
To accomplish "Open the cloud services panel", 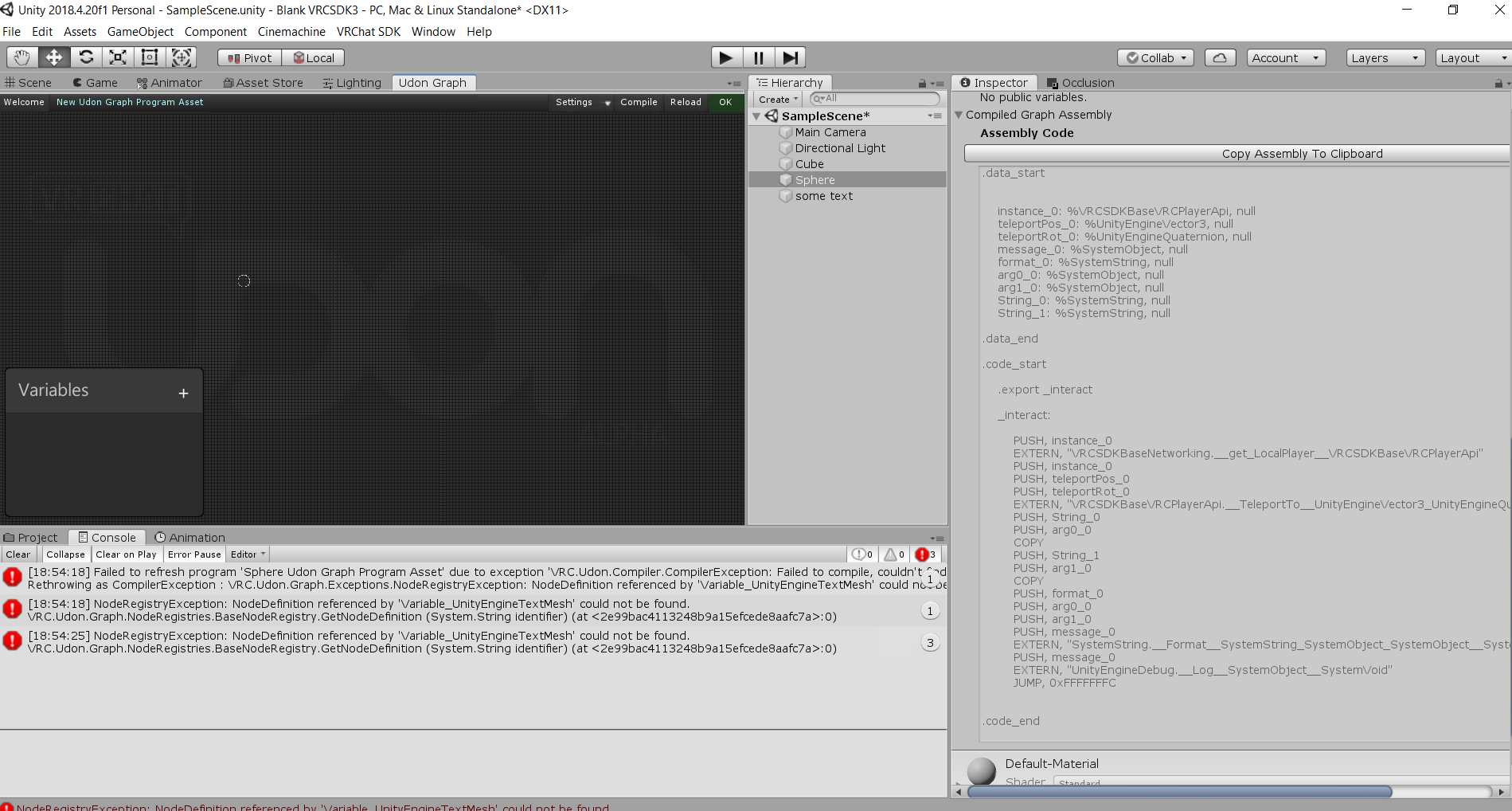I will click(x=1220, y=58).
